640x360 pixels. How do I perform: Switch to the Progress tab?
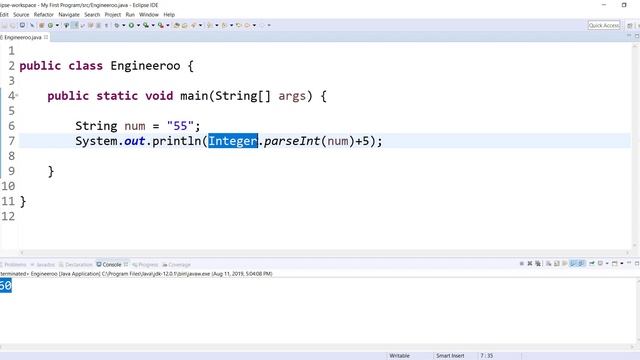coord(145,264)
